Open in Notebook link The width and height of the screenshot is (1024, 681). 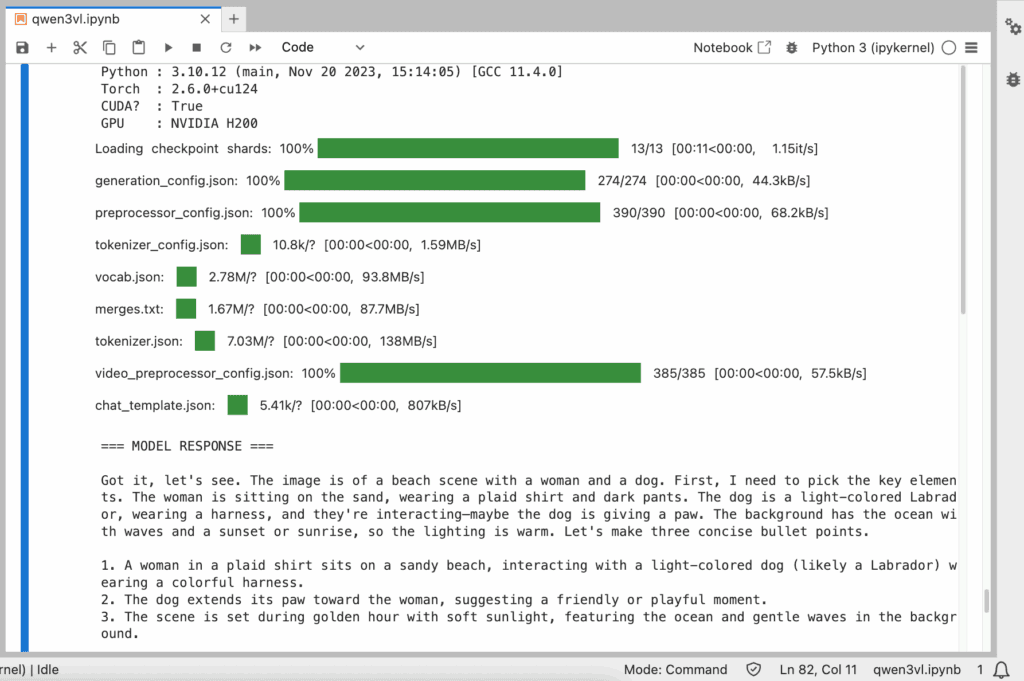click(x=732, y=47)
